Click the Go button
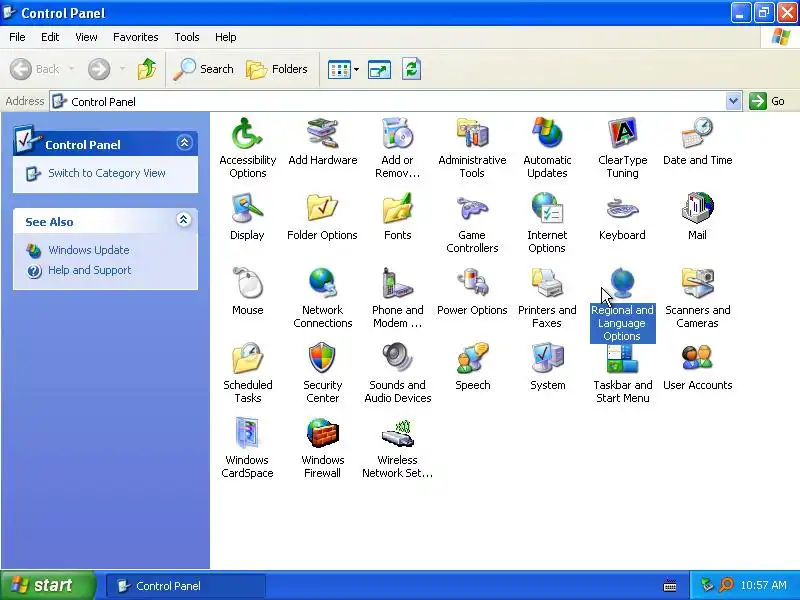Image resolution: width=800 pixels, height=600 pixels. click(767, 101)
